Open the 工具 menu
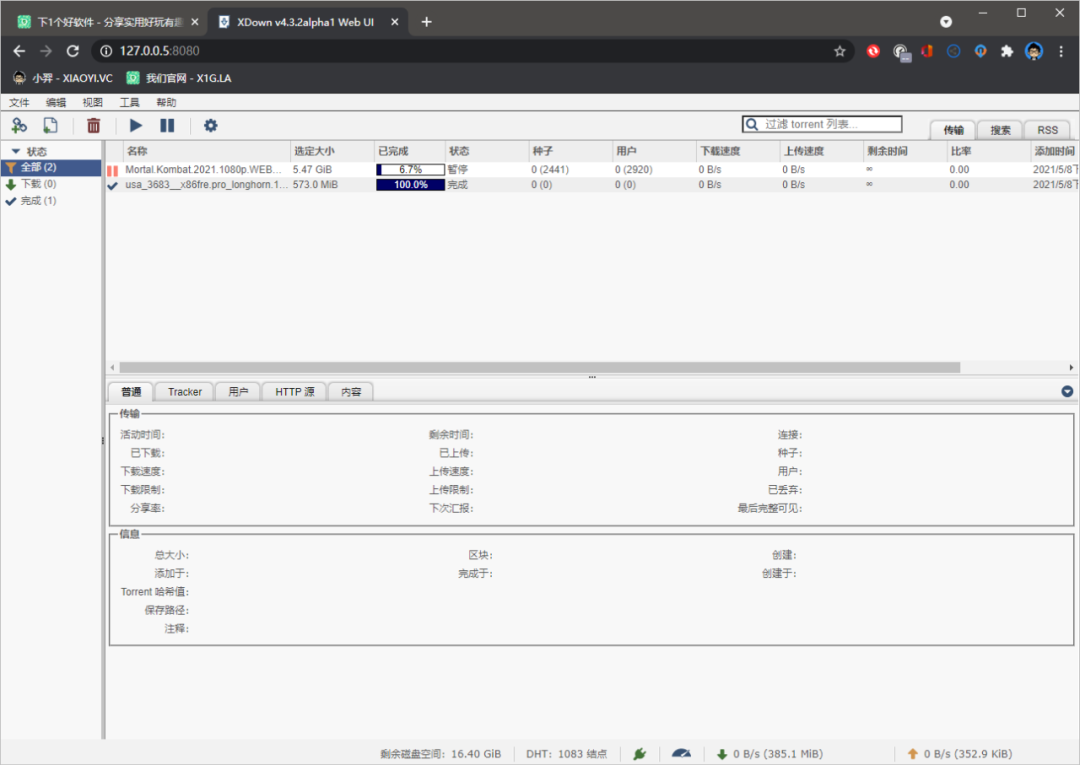 click(129, 102)
